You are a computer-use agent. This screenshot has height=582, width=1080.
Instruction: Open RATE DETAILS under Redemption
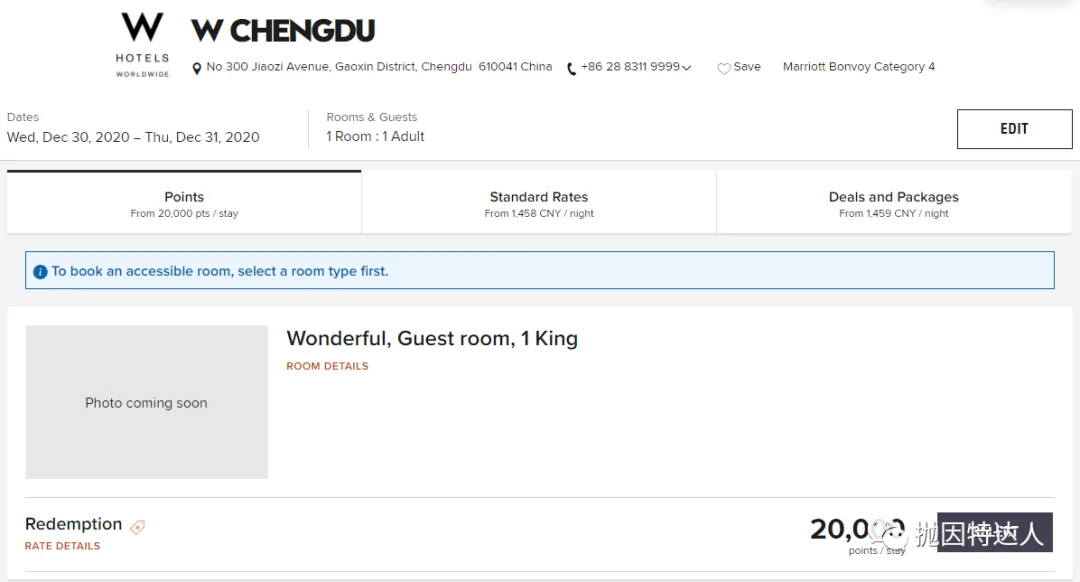click(x=63, y=546)
